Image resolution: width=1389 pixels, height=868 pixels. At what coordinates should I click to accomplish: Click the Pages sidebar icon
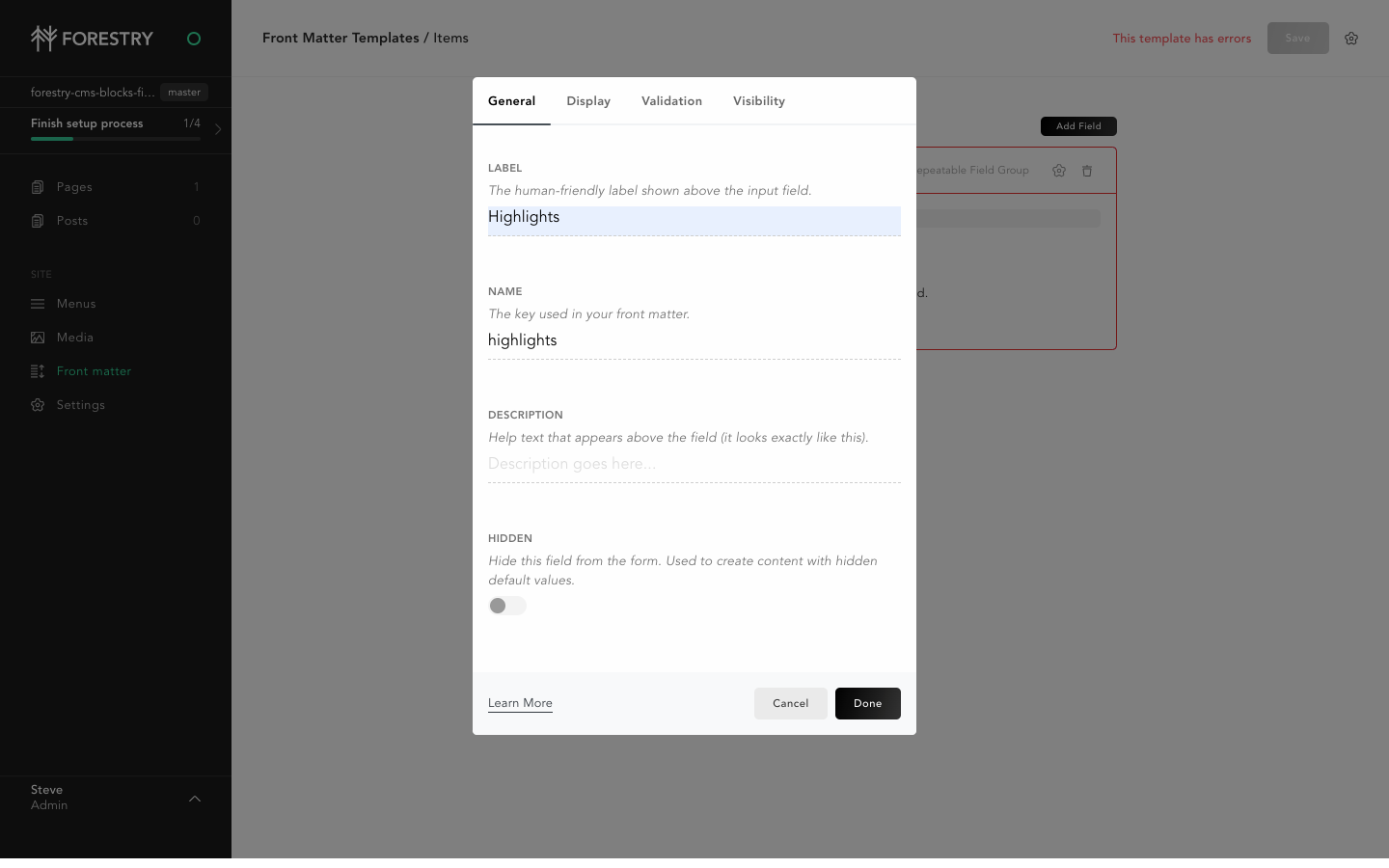38,187
